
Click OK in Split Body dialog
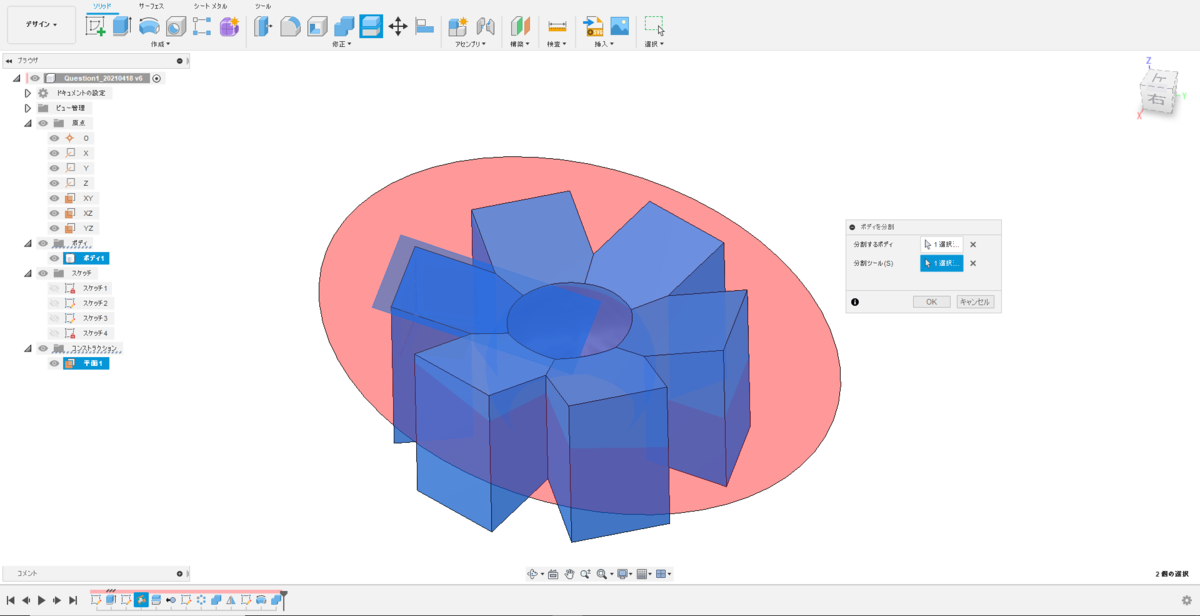pos(932,301)
